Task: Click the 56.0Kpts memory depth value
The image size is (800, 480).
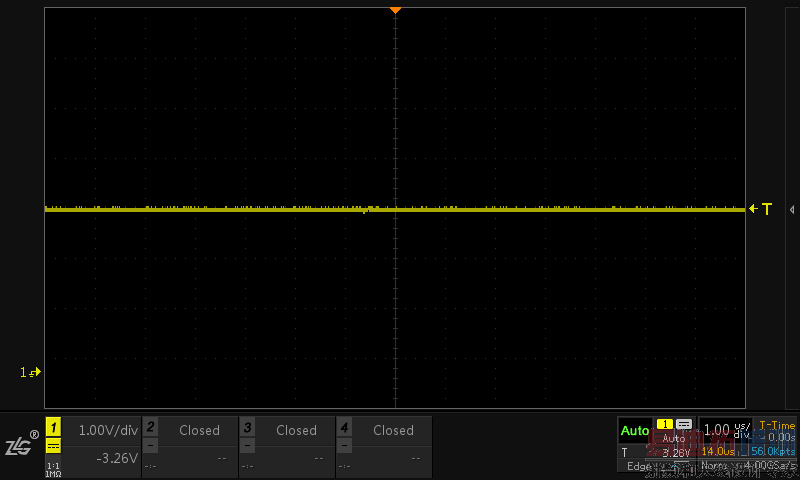Action: (x=772, y=451)
